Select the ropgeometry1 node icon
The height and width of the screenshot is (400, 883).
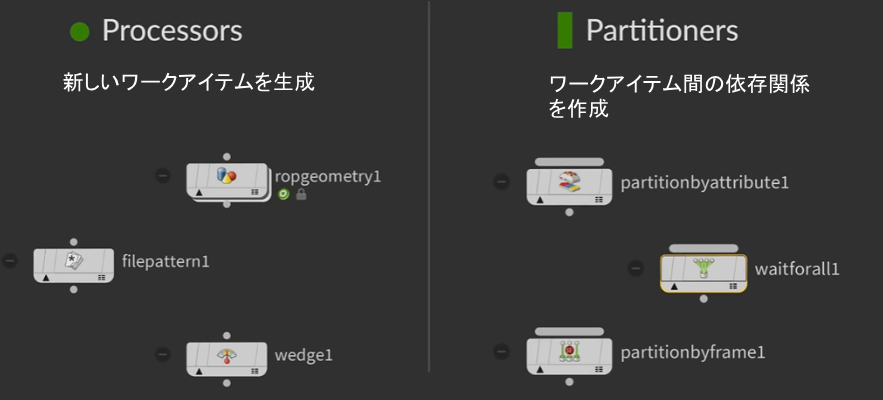226,176
